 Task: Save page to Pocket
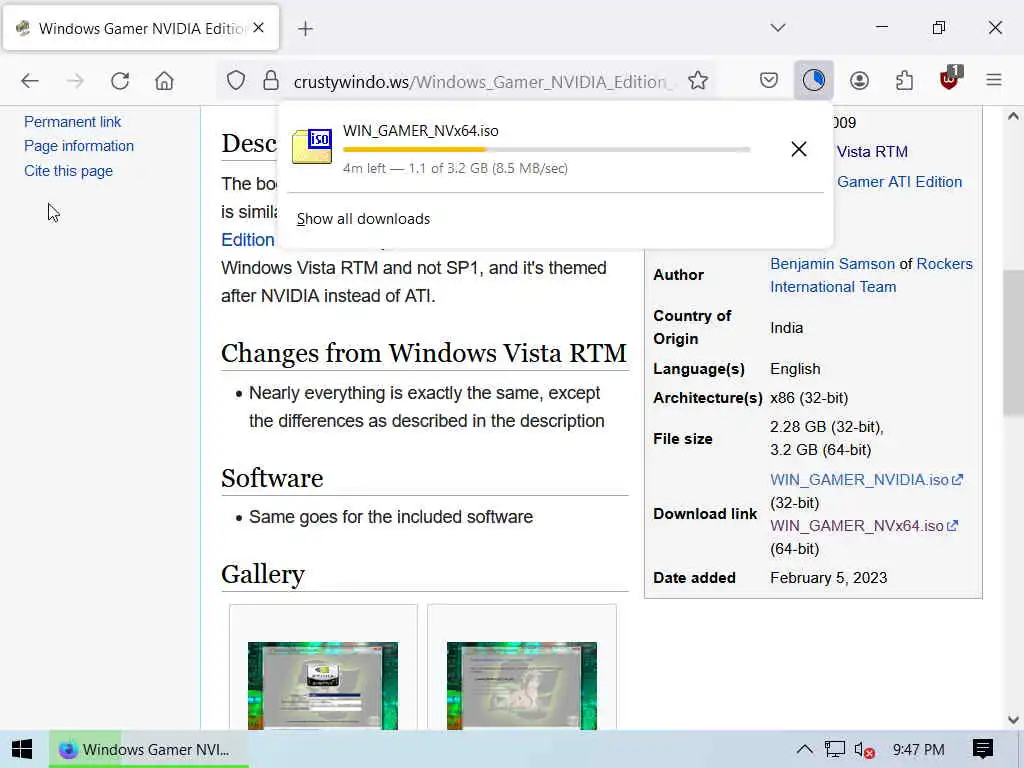pyautogui.click(x=769, y=81)
